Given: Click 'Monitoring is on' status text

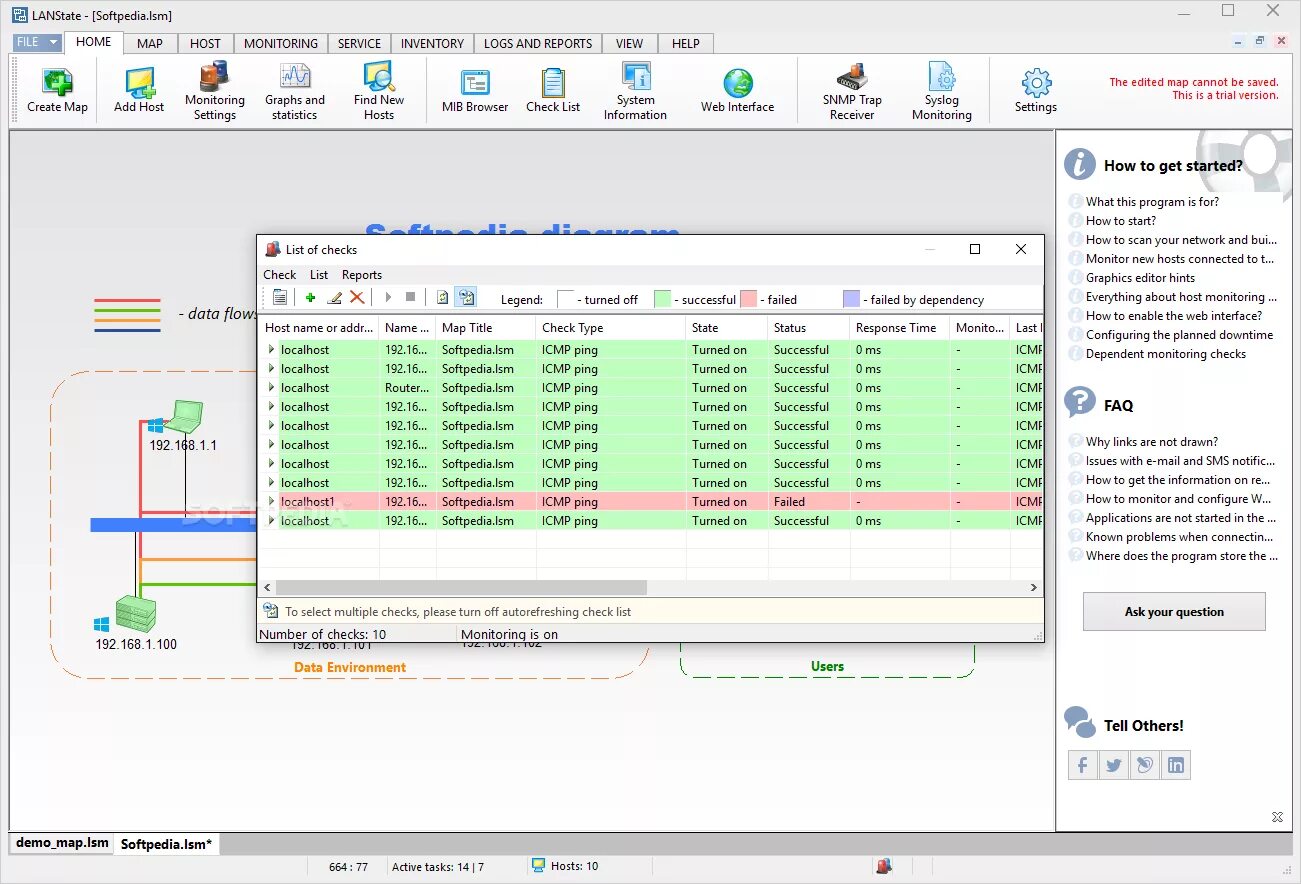Looking at the screenshot, I should 509,634.
